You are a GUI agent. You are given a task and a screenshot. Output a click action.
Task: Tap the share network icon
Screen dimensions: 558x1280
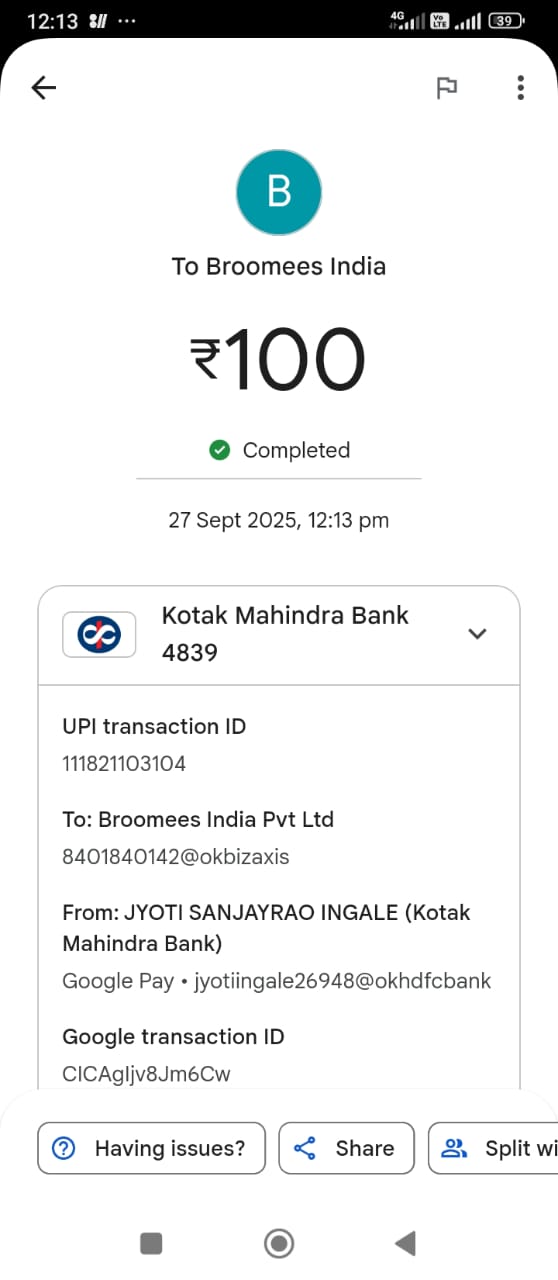305,1148
